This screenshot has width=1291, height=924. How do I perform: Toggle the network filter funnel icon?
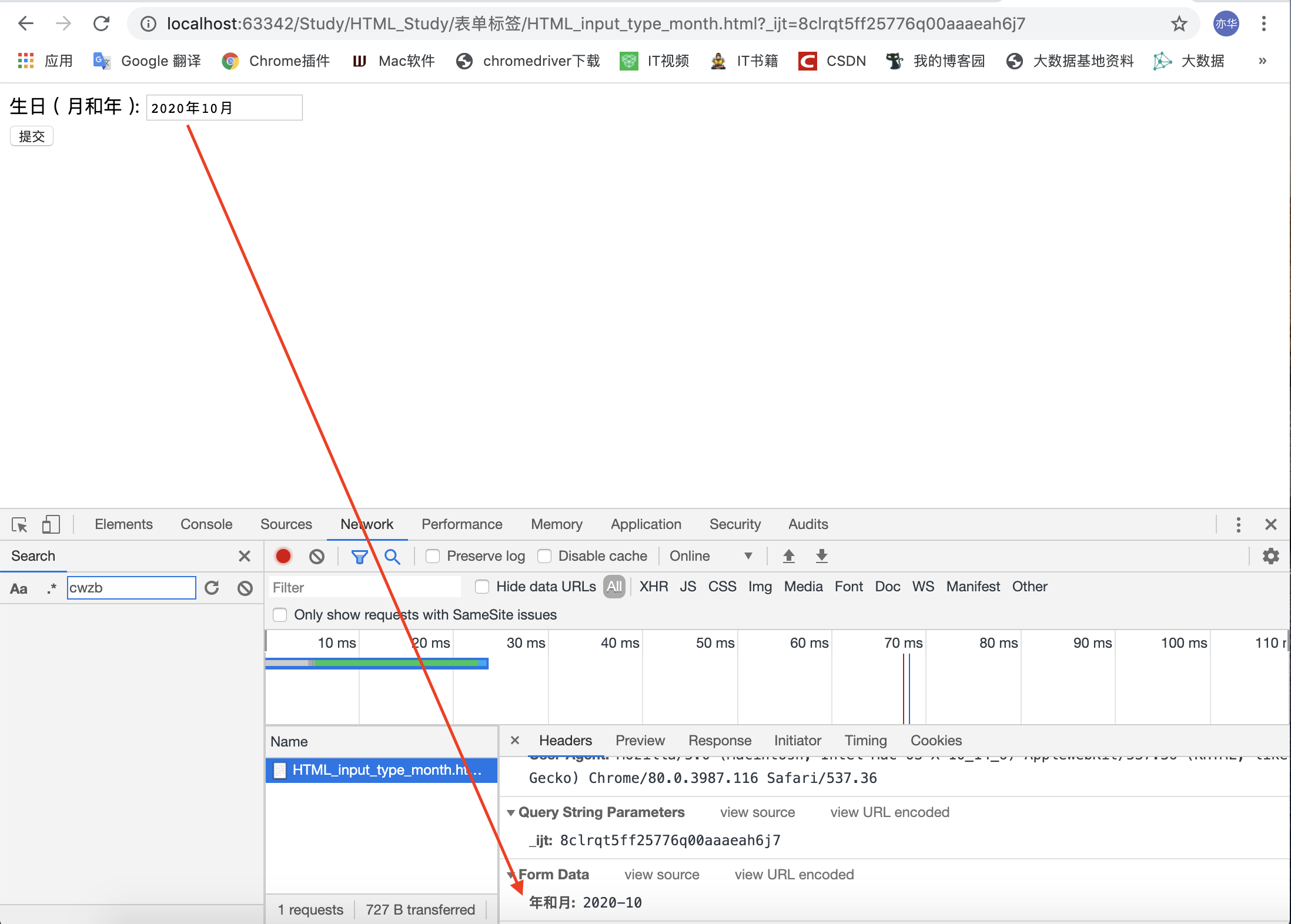[359, 556]
